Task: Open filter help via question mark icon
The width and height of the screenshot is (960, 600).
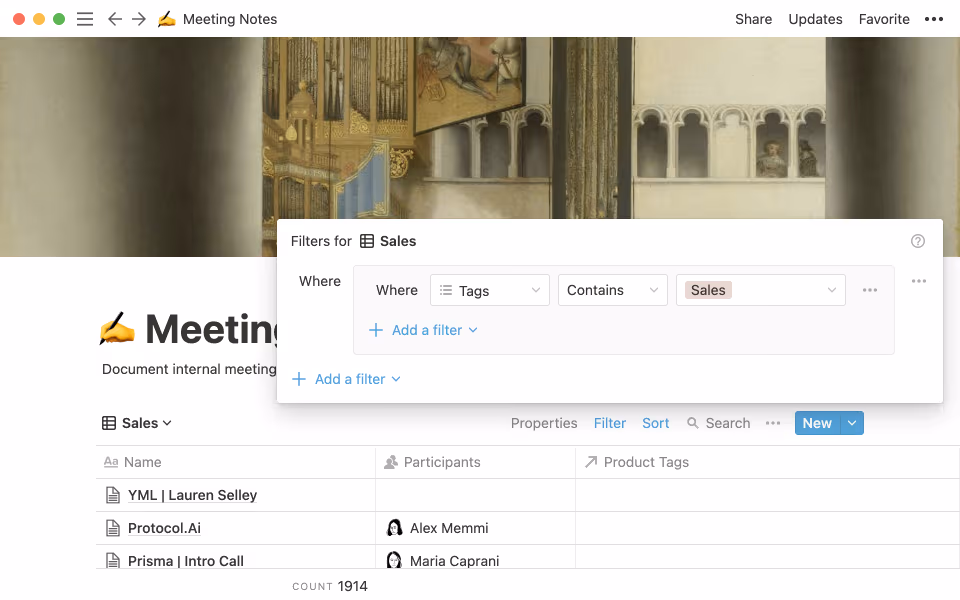Action: click(x=918, y=240)
